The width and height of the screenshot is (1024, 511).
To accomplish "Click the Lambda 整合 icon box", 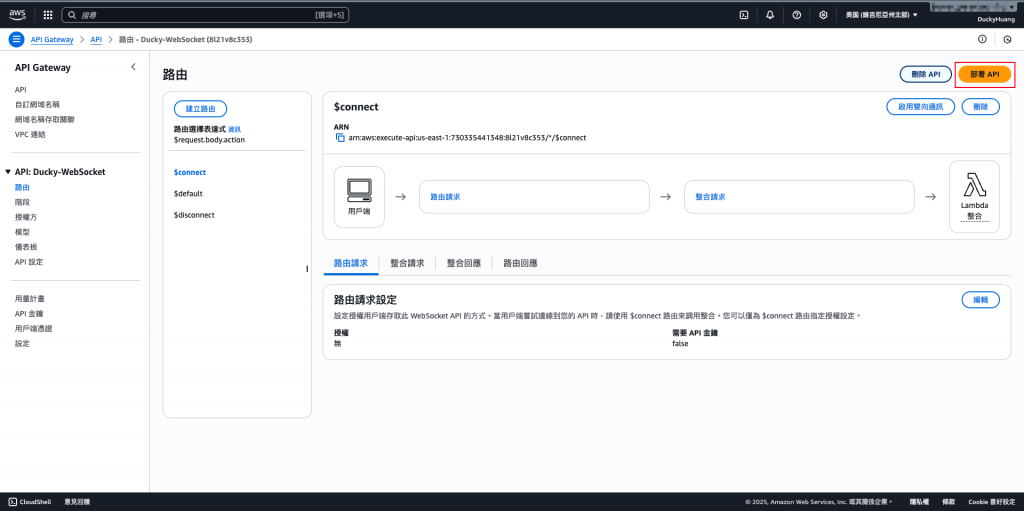I will [974, 197].
